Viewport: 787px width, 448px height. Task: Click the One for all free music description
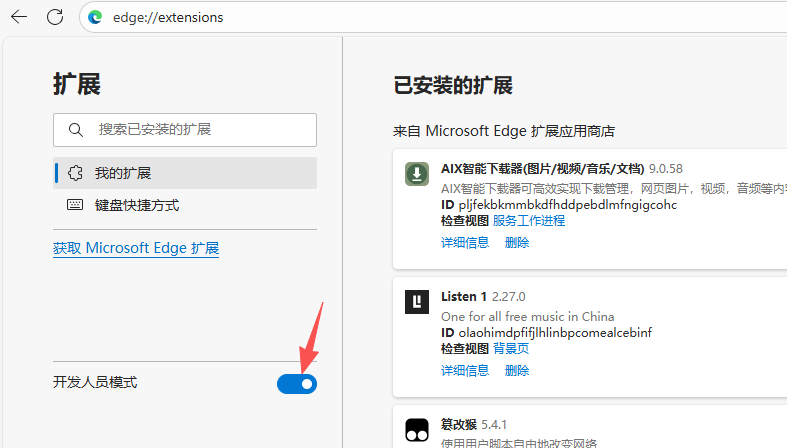528,317
